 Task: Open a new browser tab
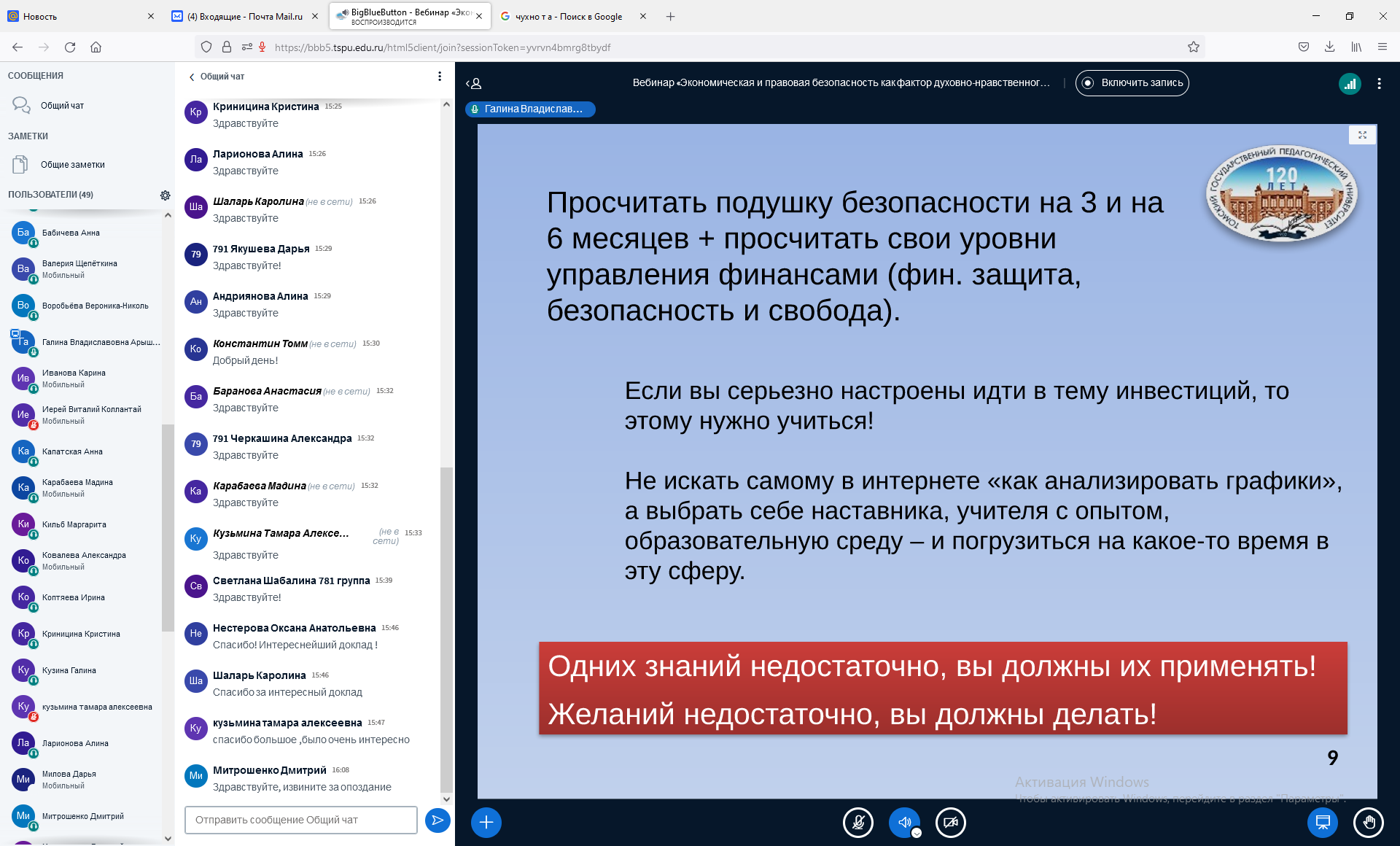point(671,16)
